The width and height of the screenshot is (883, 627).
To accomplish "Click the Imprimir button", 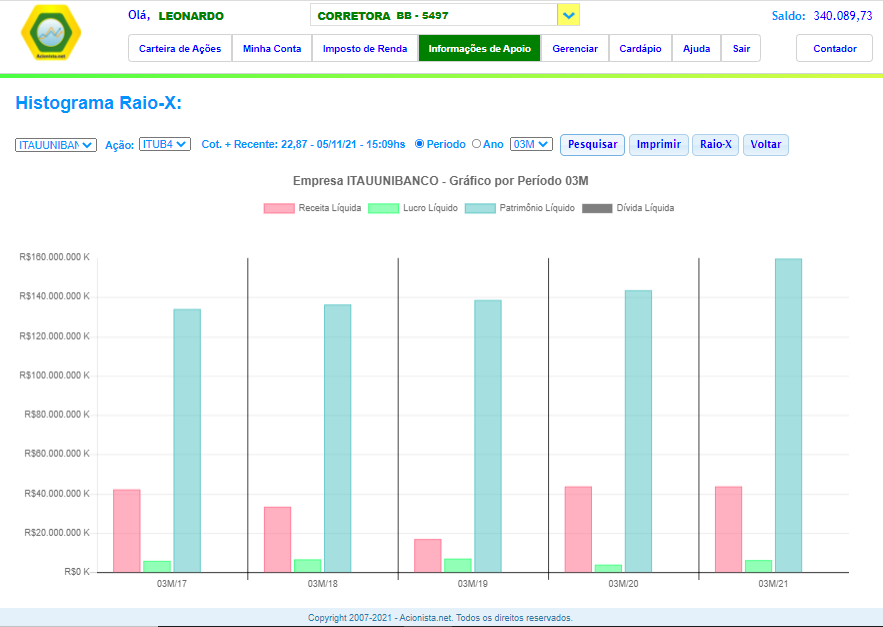I will 659,145.
